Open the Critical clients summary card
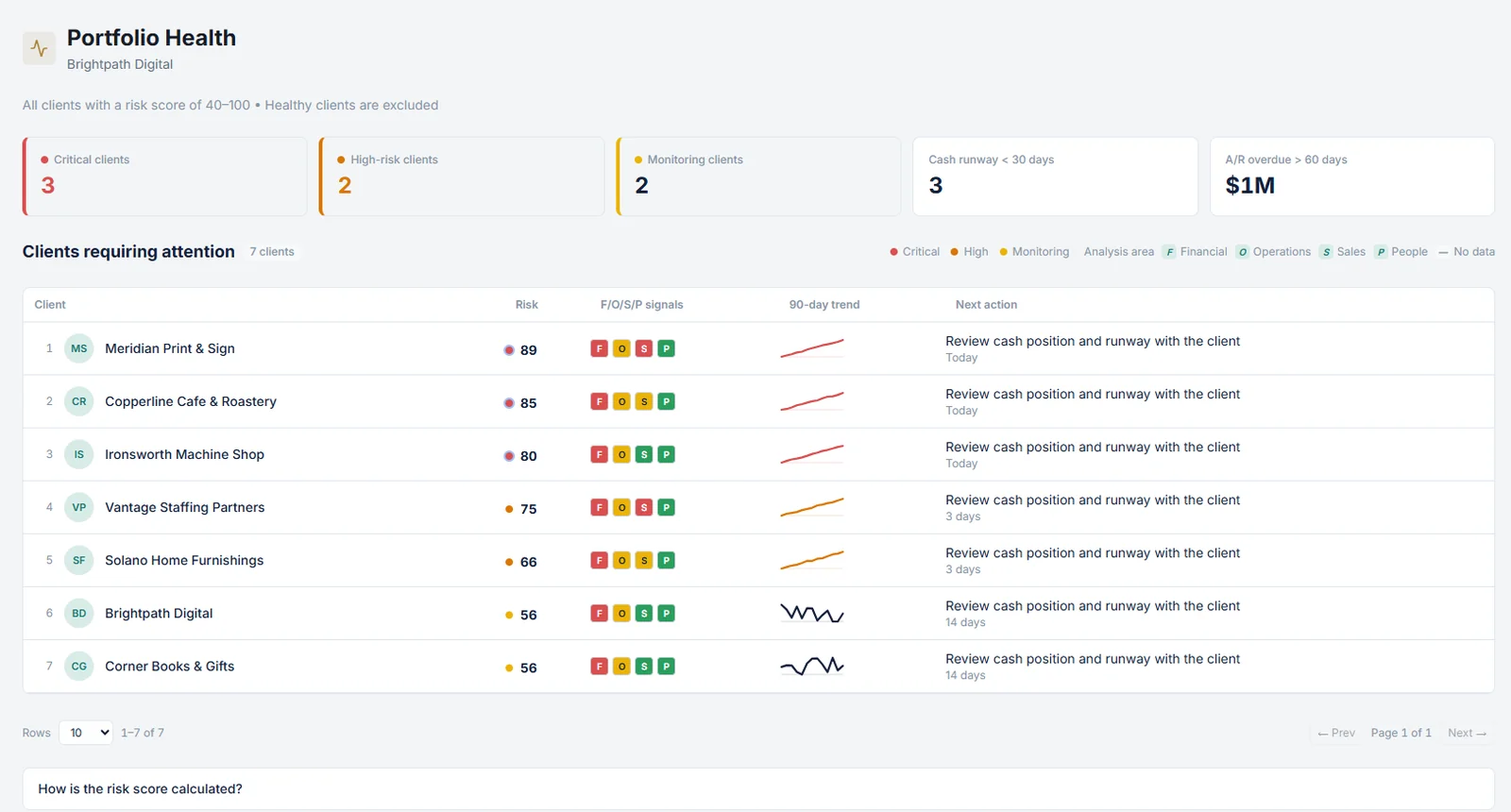Image resolution: width=1511 pixels, height=812 pixels. pyautogui.click(x=165, y=177)
